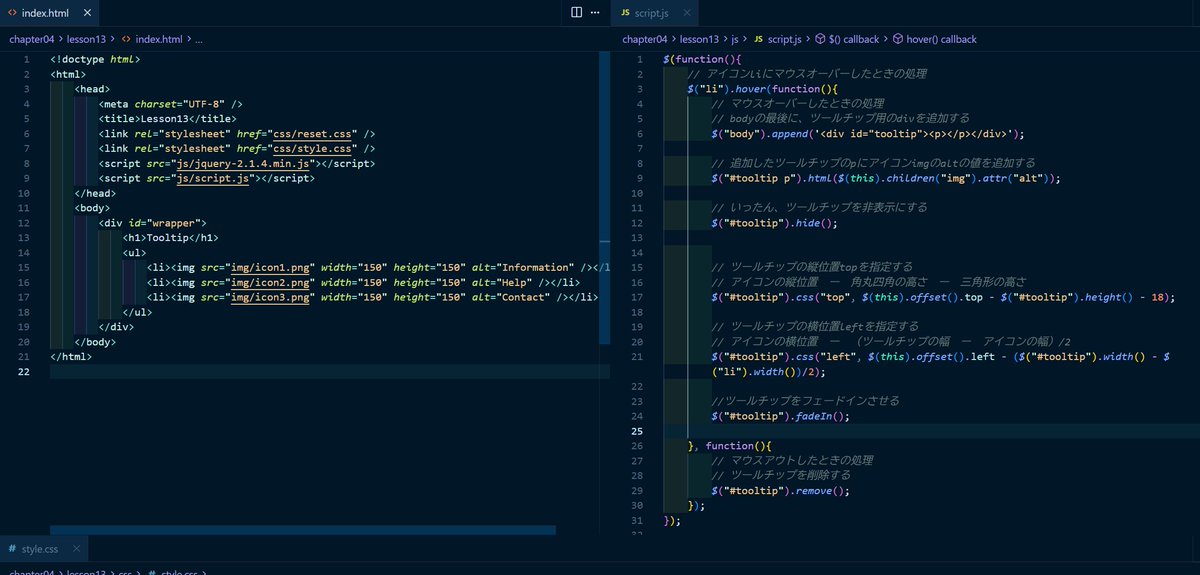Click the <!doctype html> line
1200x575 pixels.
pos(95,59)
